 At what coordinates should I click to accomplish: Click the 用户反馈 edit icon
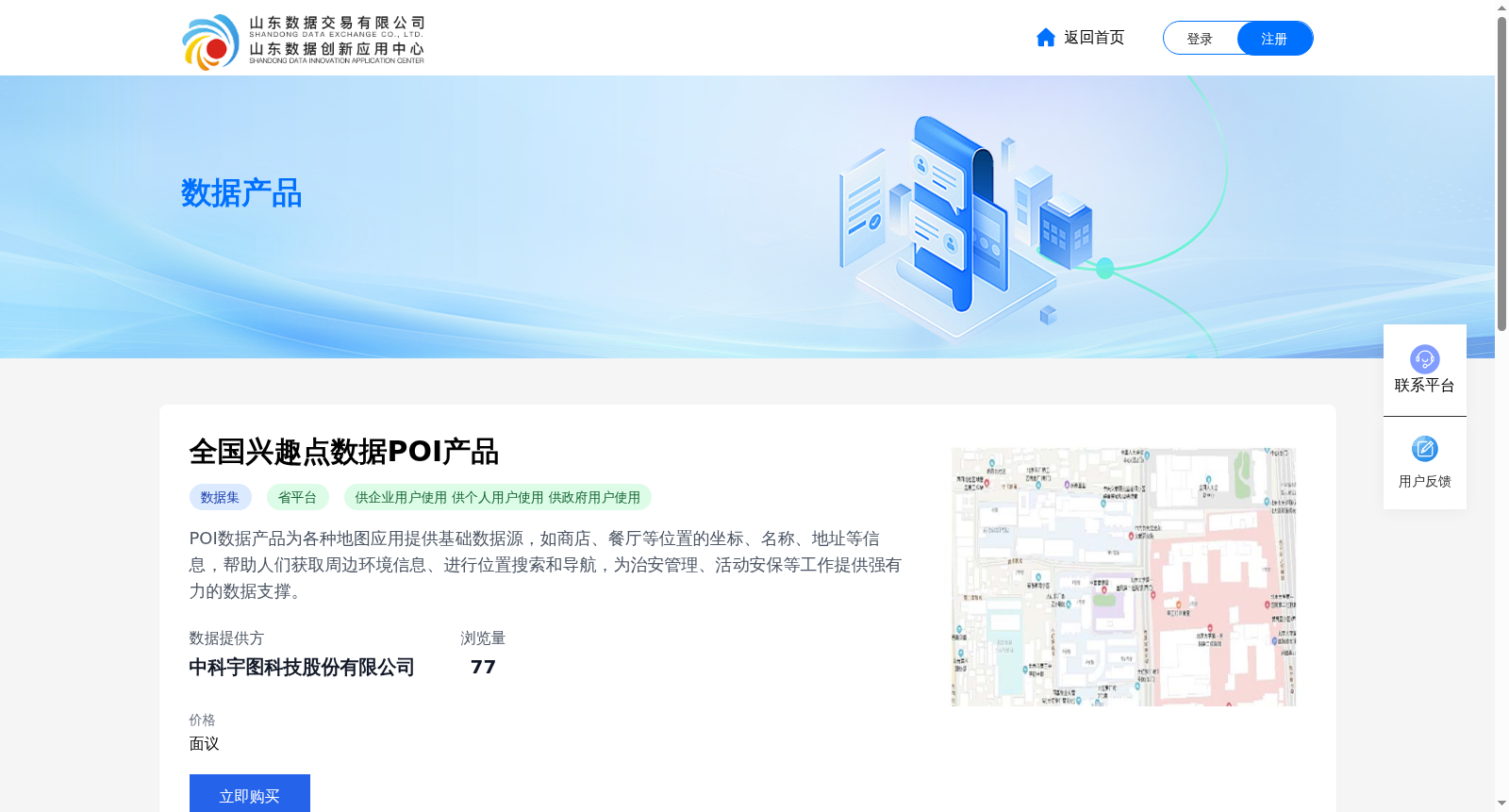pyautogui.click(x=1424, y=449)
